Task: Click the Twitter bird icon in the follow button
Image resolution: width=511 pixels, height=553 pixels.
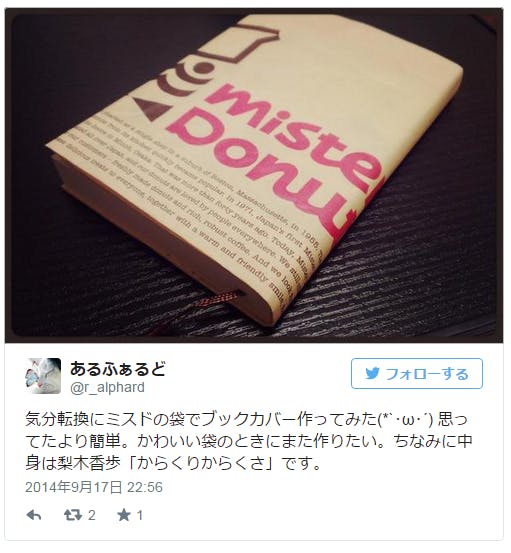Action: (372, 373)
